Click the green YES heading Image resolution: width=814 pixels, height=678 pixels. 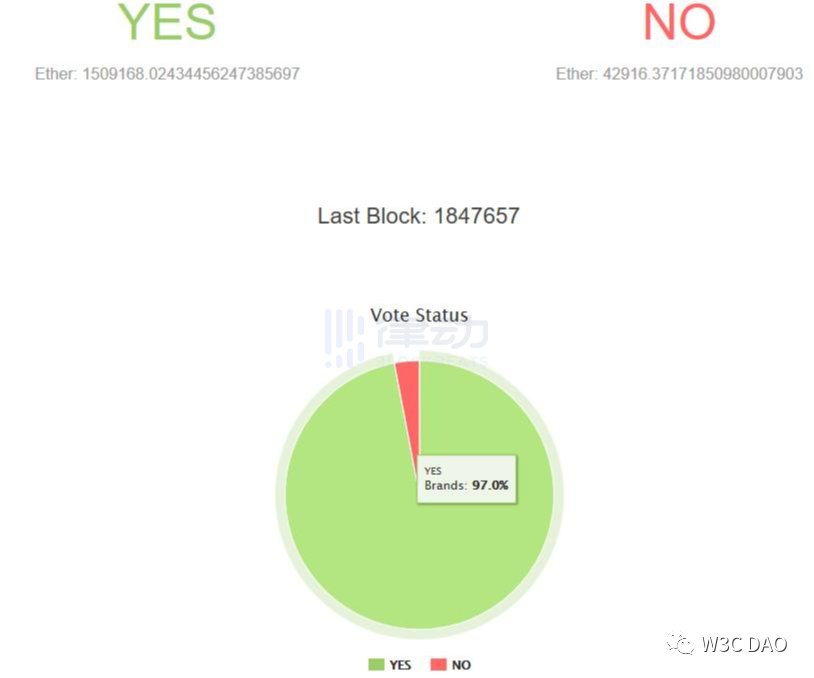[x=167, y=22]
